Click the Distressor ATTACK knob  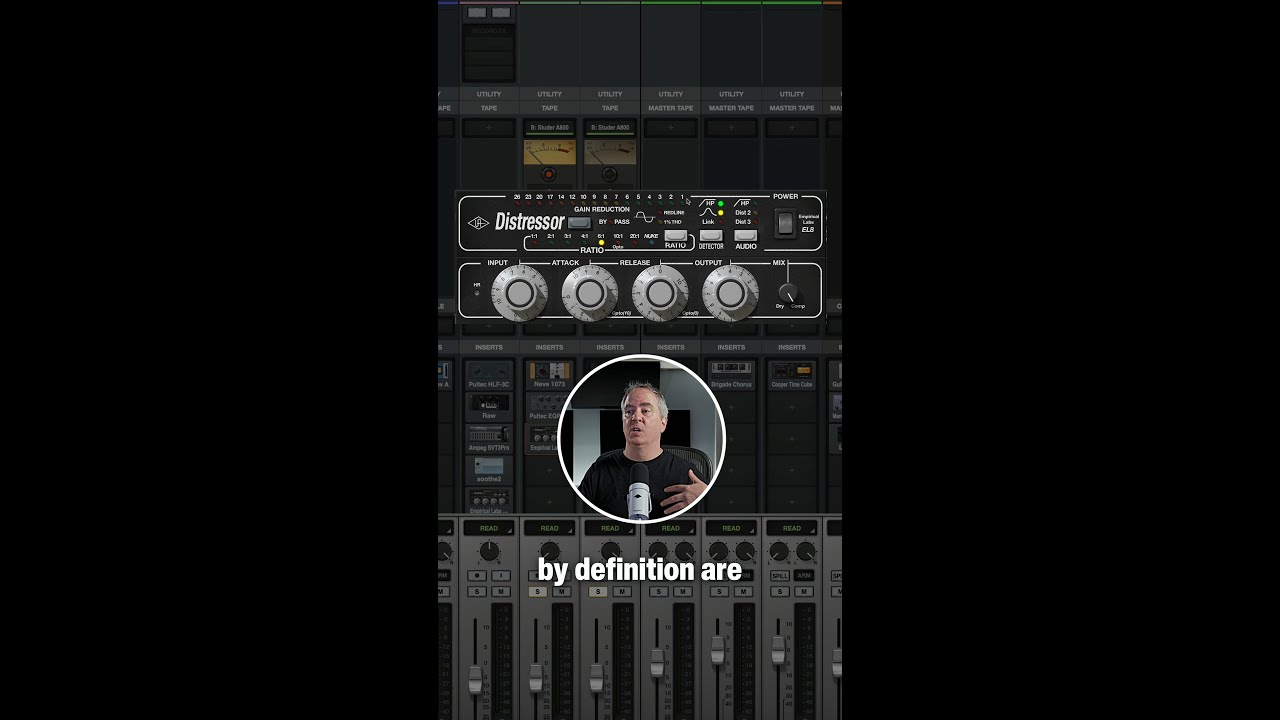589,293
